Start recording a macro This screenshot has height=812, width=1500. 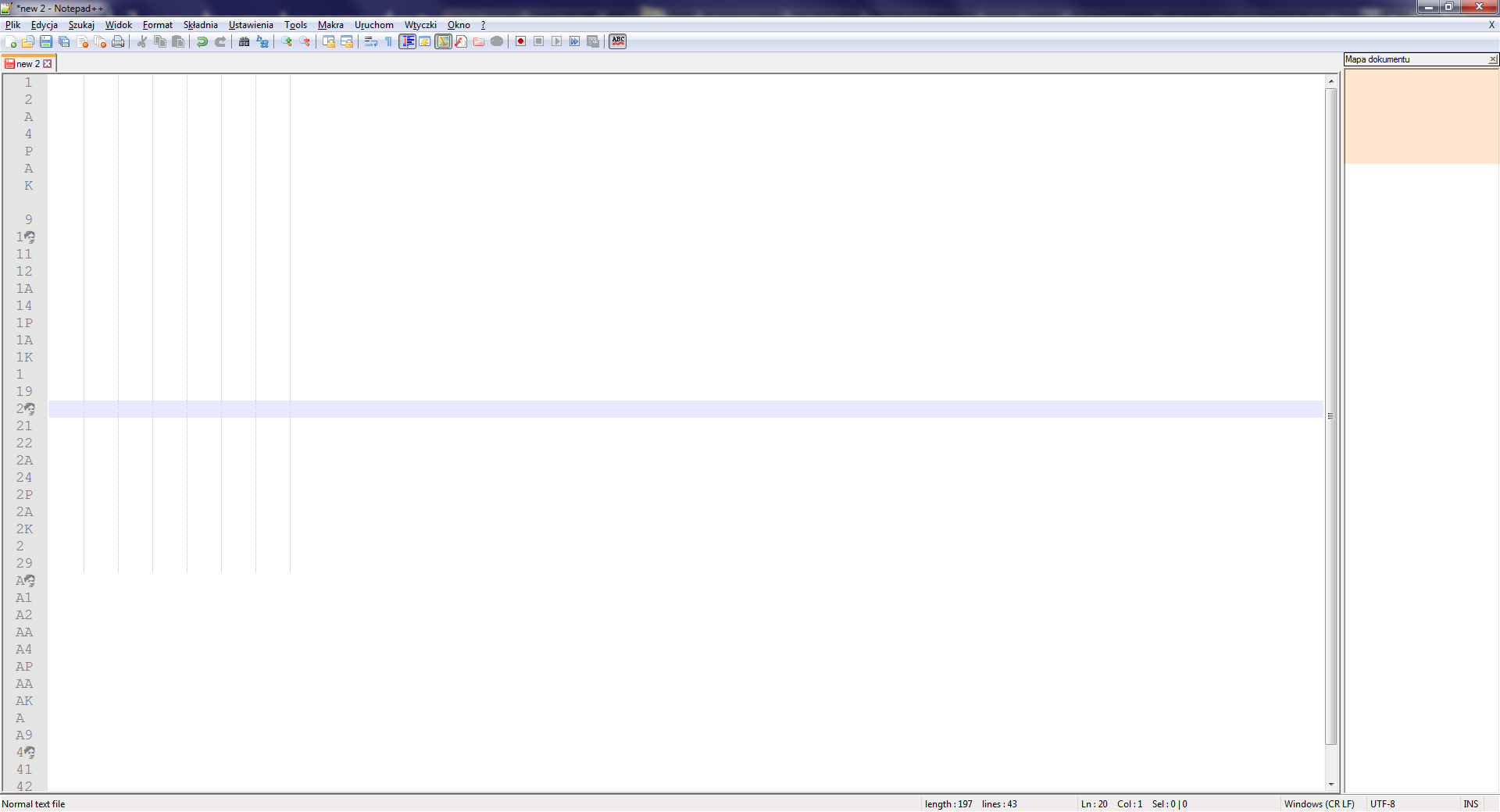(x=520, y=41)
